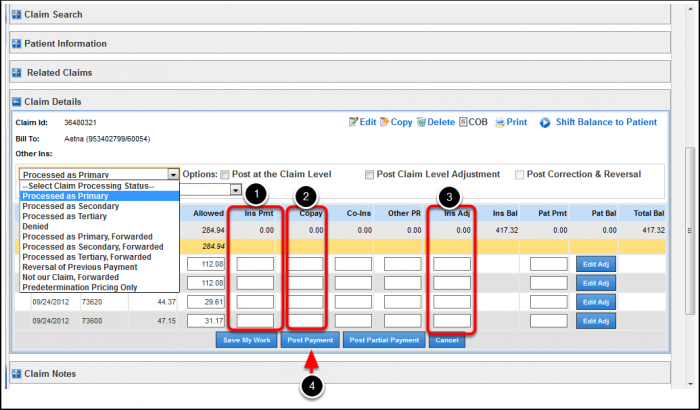This screenshot has height=410, width=700.
Task: Check Post Claim Level Adjustment option
Action: click(x=370, y=174)
